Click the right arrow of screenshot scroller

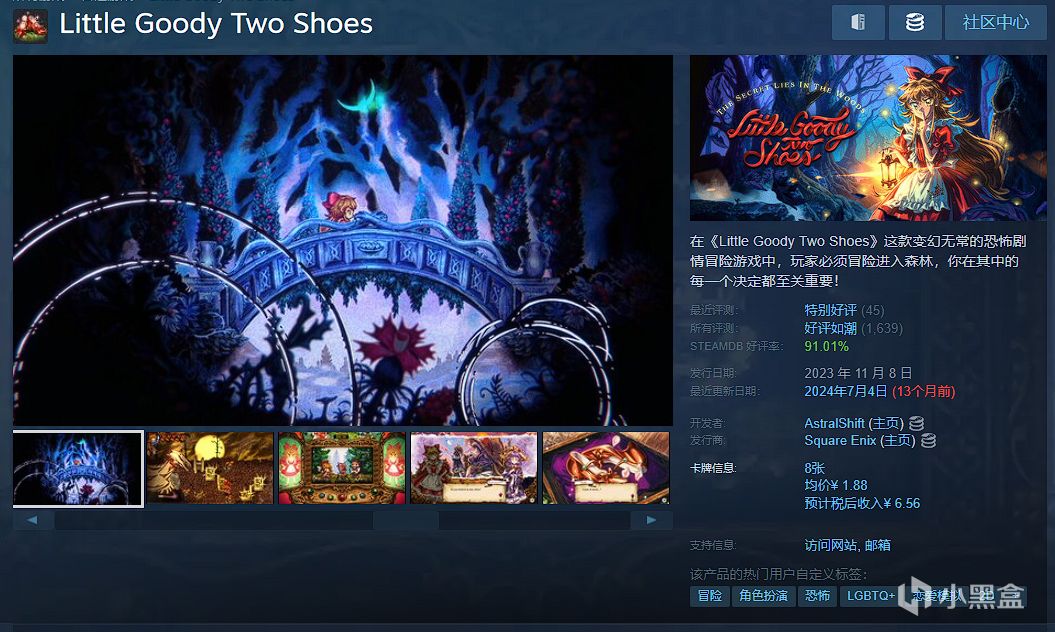click(651, 520)
